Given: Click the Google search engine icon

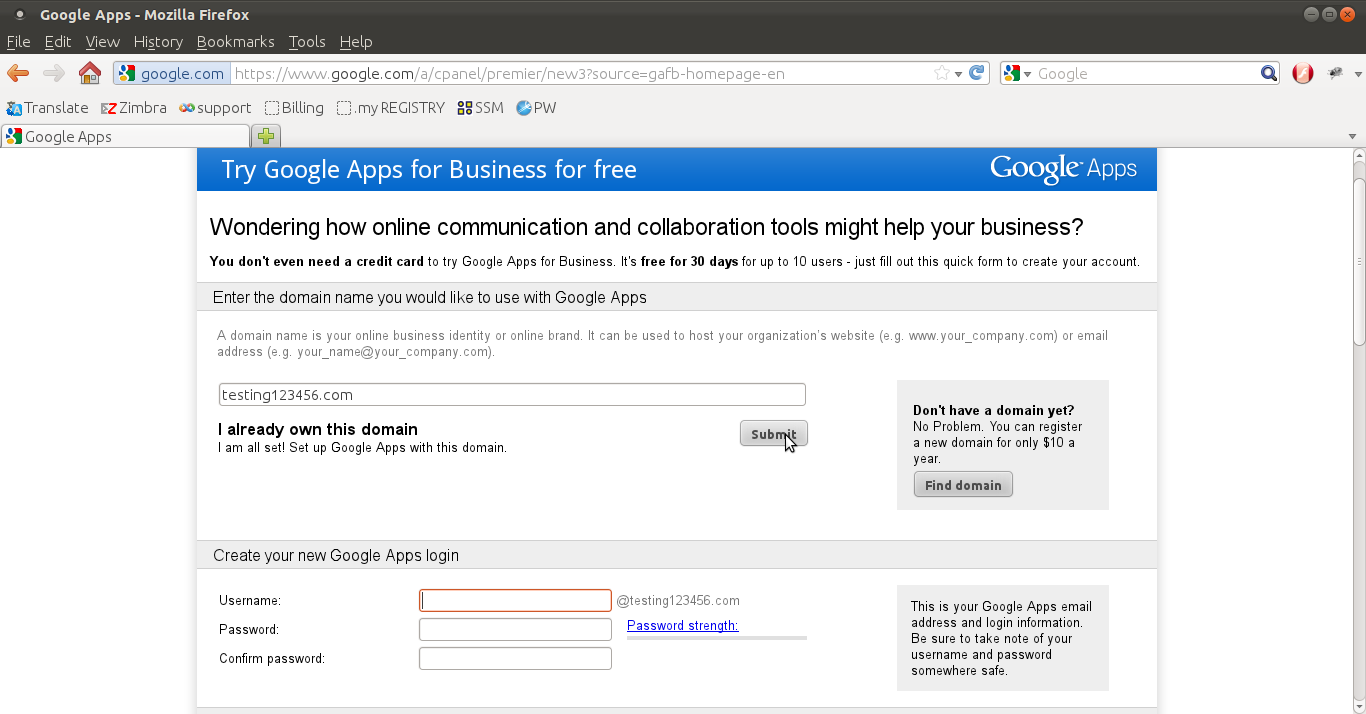Looking at the screenshot, I should (1012, 73).
